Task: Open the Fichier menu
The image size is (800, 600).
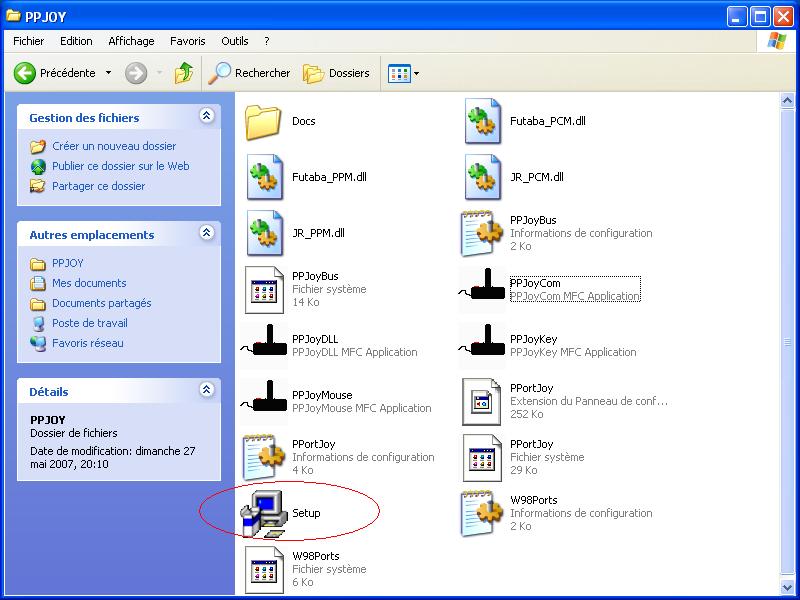Action: tap(29, 41)
